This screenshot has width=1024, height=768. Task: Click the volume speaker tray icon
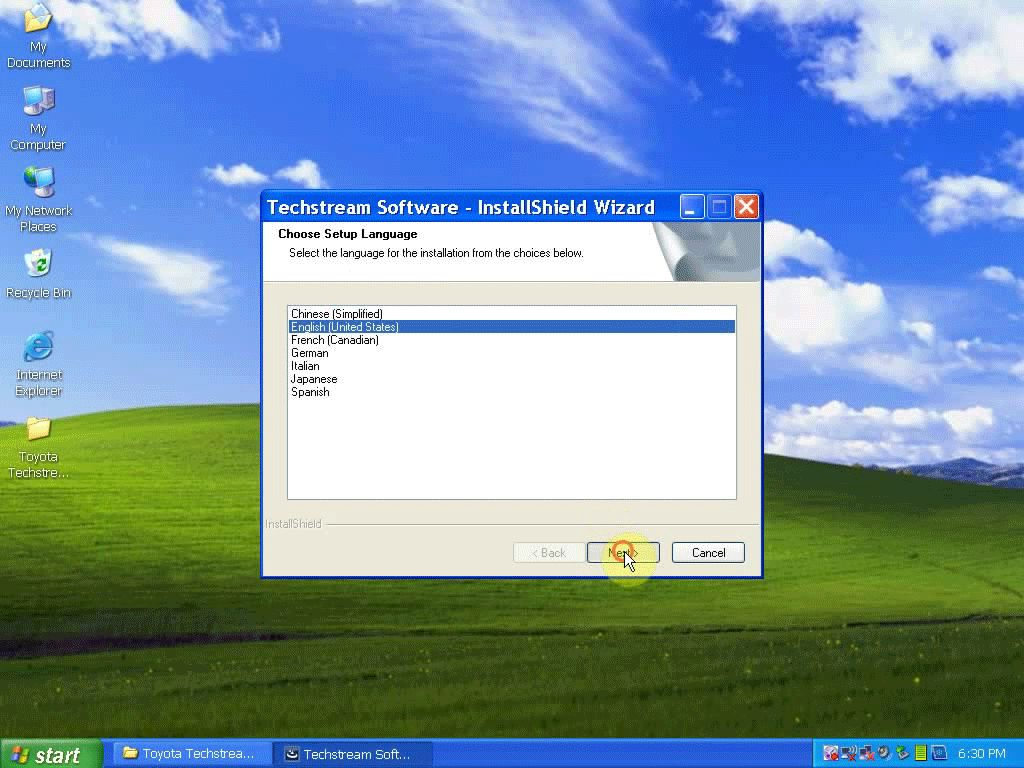[884, 753]
